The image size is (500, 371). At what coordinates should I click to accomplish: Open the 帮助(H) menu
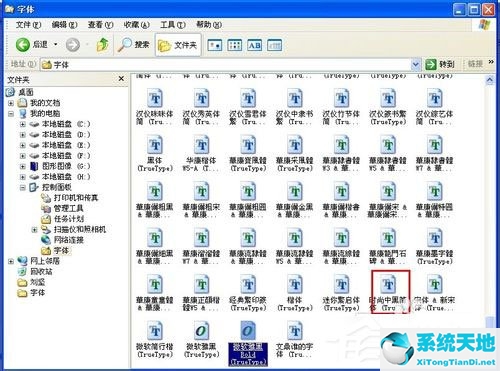point(209,25)
